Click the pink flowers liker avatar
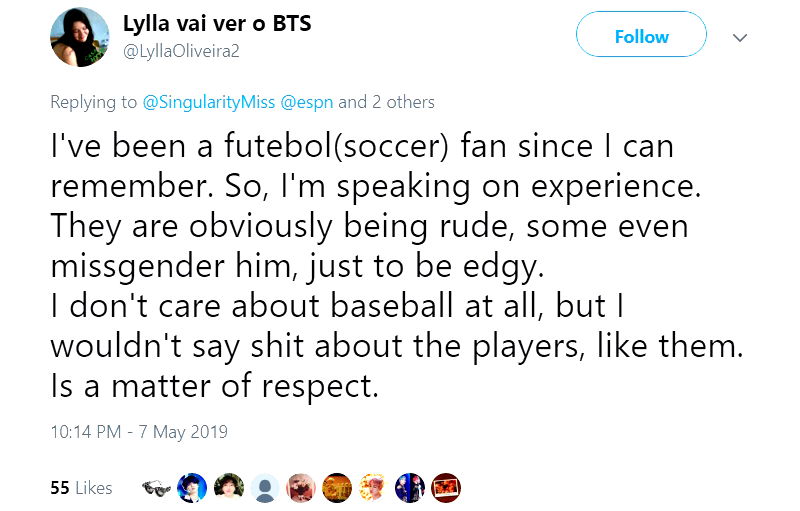The image size is (800, 511). coord(301,488)
